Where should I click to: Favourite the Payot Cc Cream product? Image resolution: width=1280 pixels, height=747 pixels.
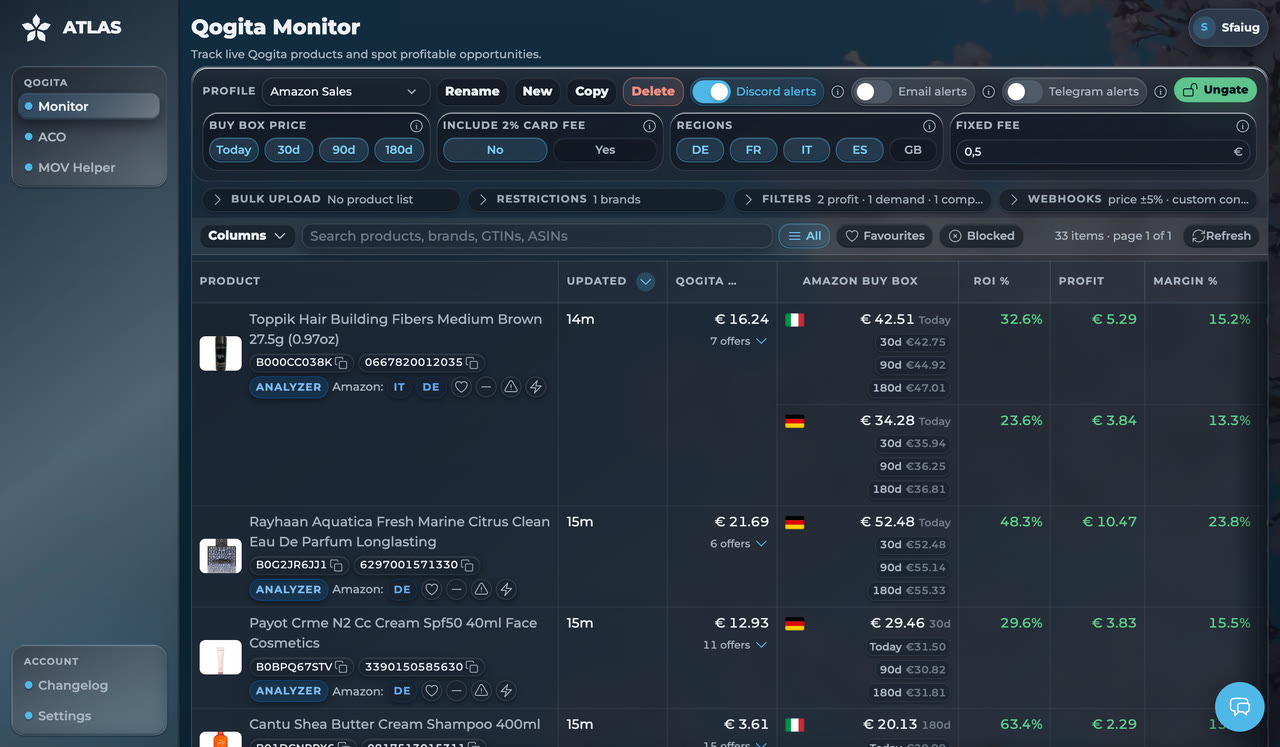click(432, 691)
